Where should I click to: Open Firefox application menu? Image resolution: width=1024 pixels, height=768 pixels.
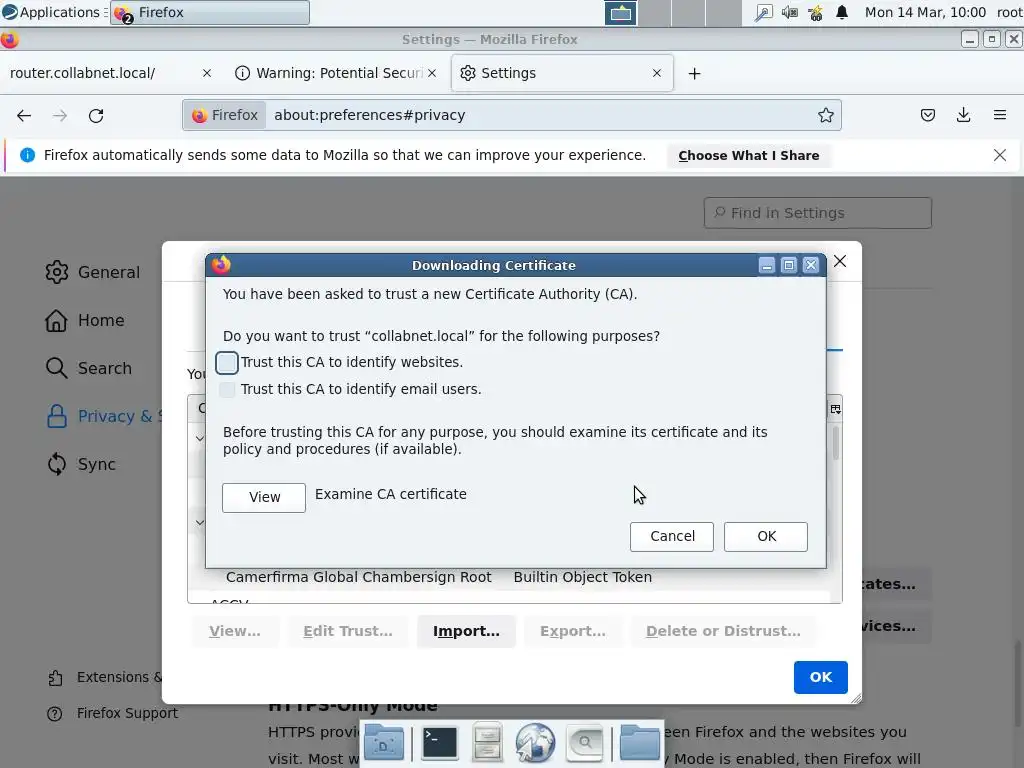point(999,116)
